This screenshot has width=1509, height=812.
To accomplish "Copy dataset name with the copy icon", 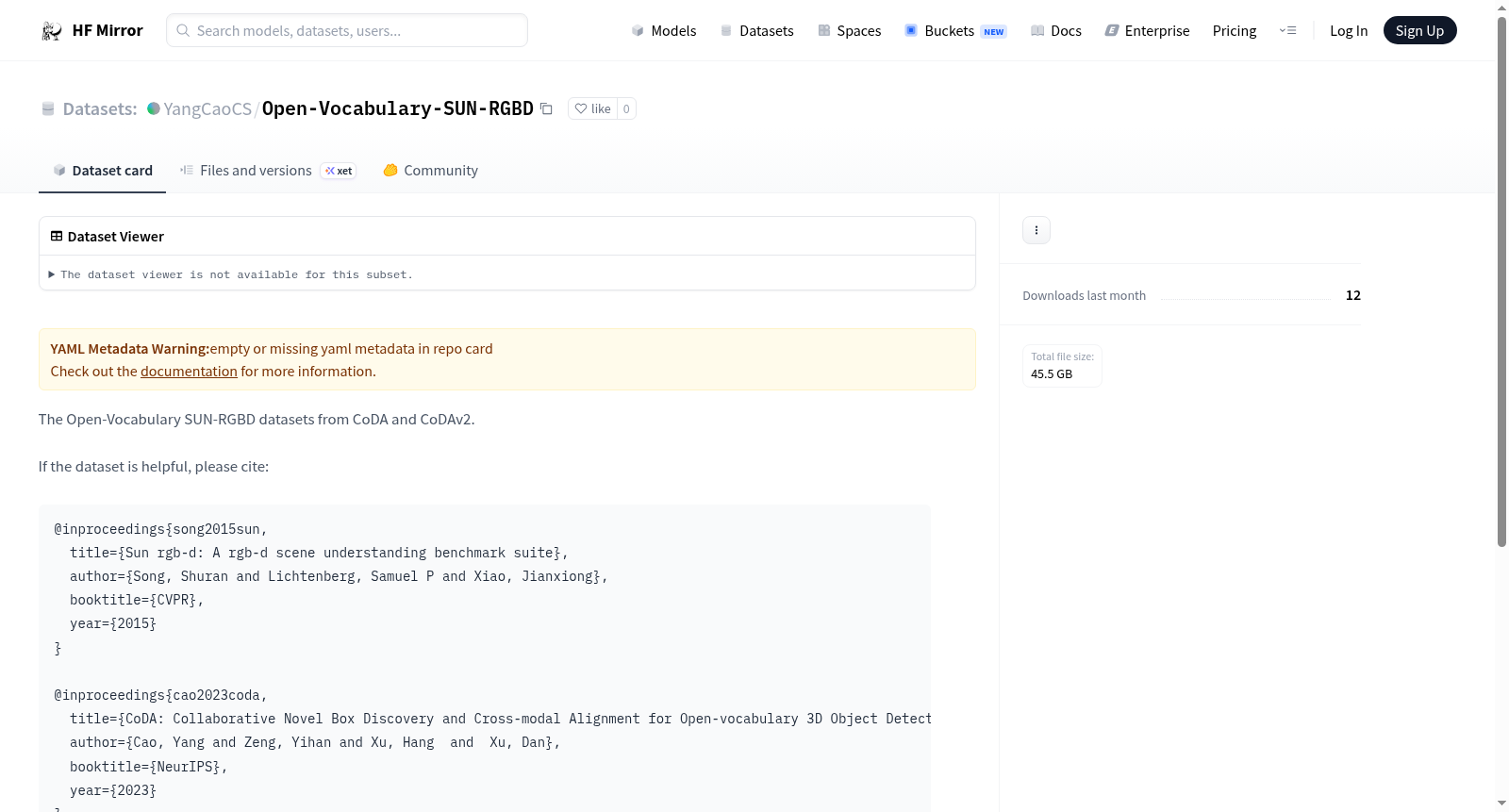I will (546, 108).
